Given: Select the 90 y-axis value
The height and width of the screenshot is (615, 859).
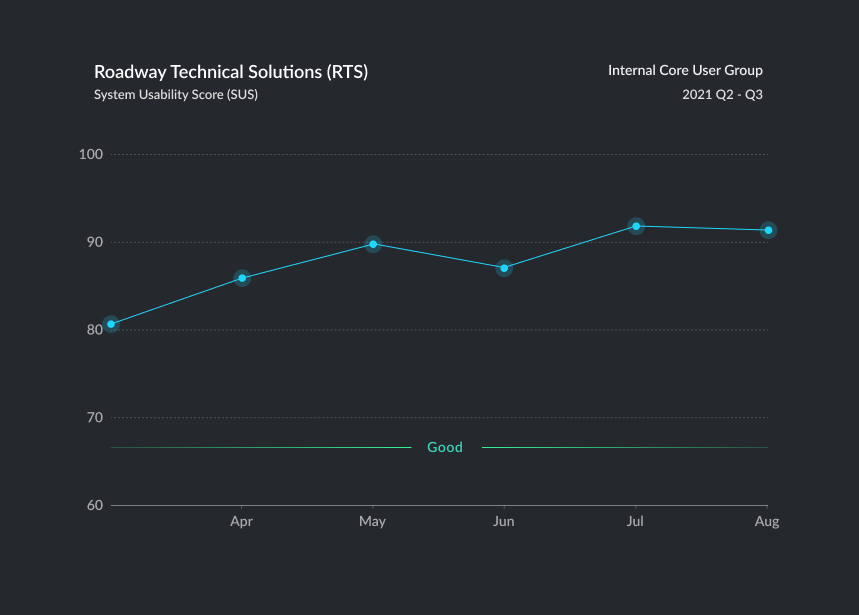Looking at the screenshot, I should (94, 242).
